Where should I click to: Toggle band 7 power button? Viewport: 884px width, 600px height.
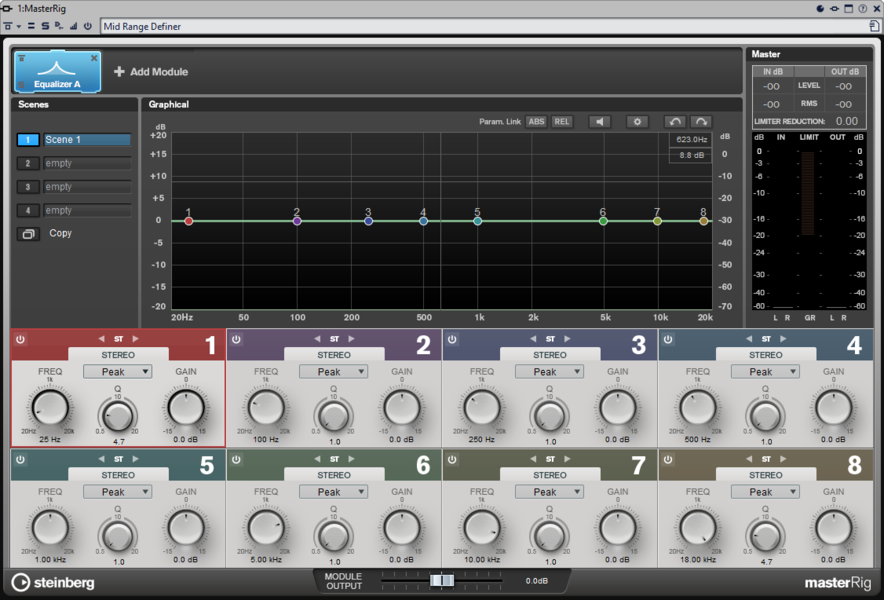[x=452, y=460]
